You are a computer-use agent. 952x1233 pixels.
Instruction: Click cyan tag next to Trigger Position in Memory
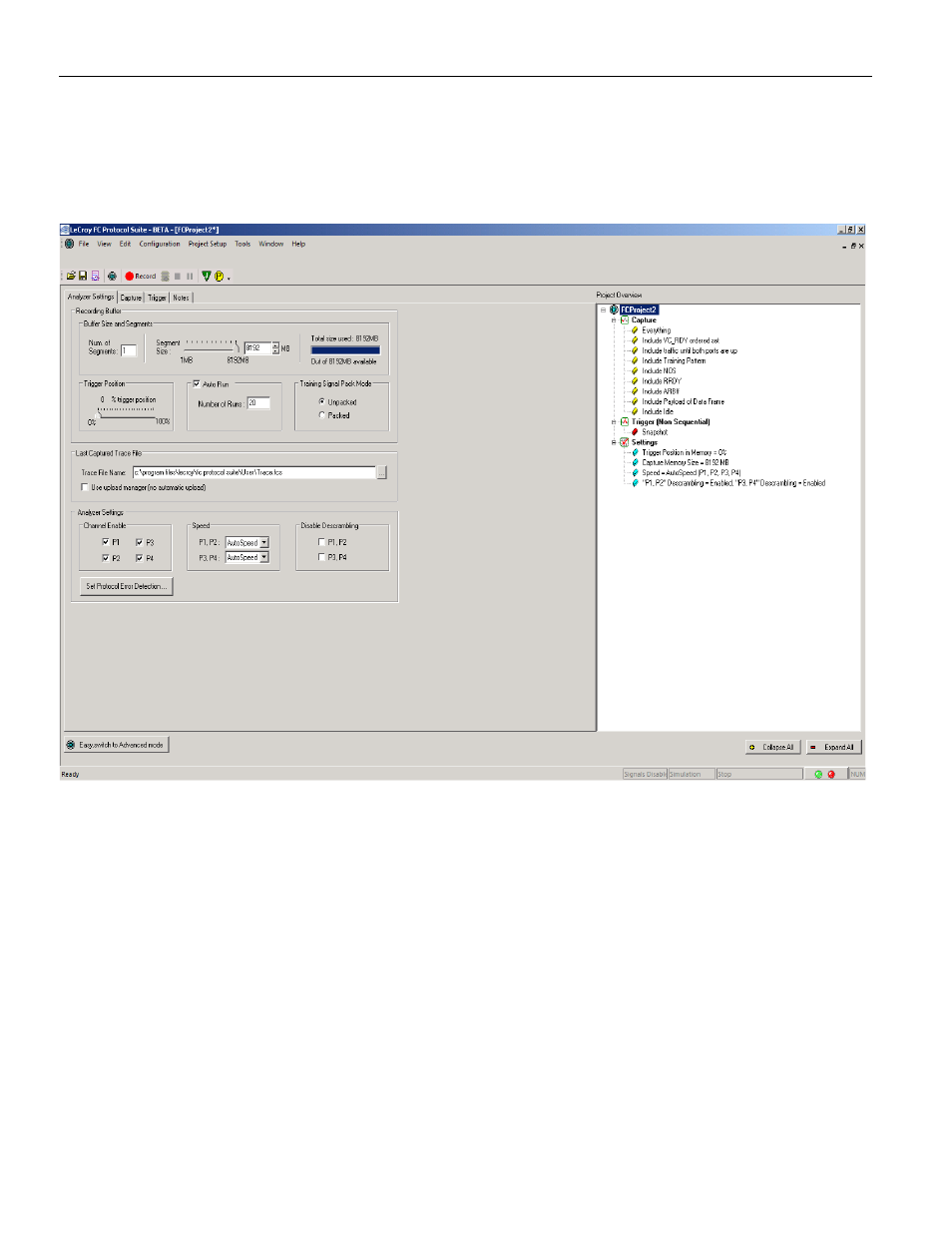[x=635, y=452]
